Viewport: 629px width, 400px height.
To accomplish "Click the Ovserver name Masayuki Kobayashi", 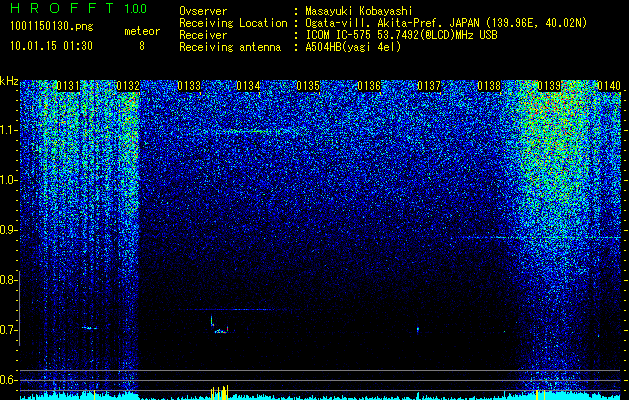I will tap(359, 12).
